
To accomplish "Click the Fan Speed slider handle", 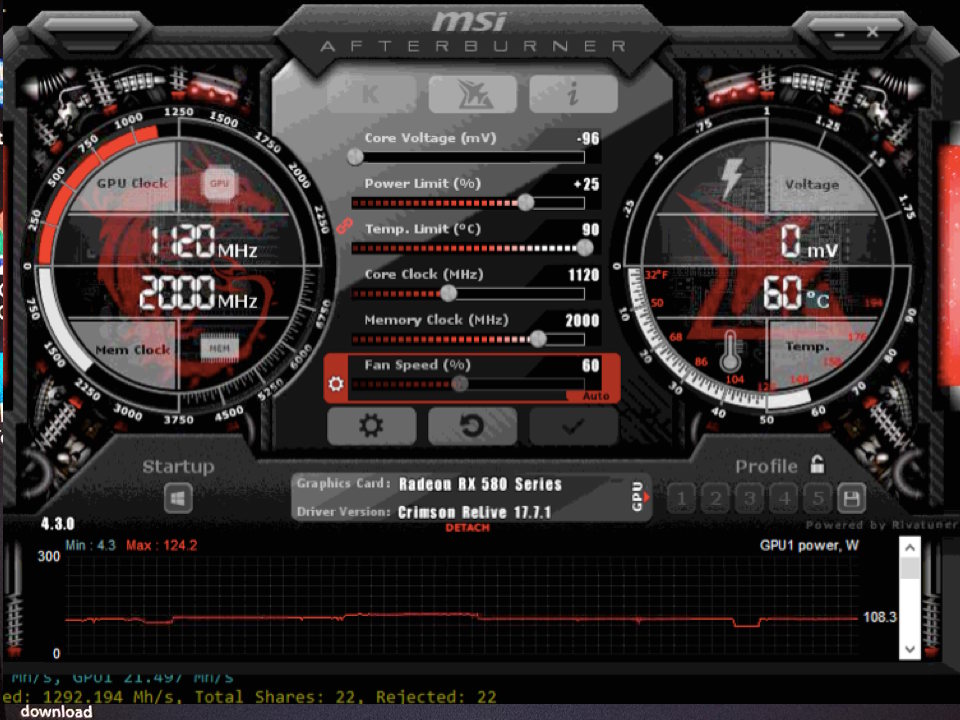I will [459, 384].
